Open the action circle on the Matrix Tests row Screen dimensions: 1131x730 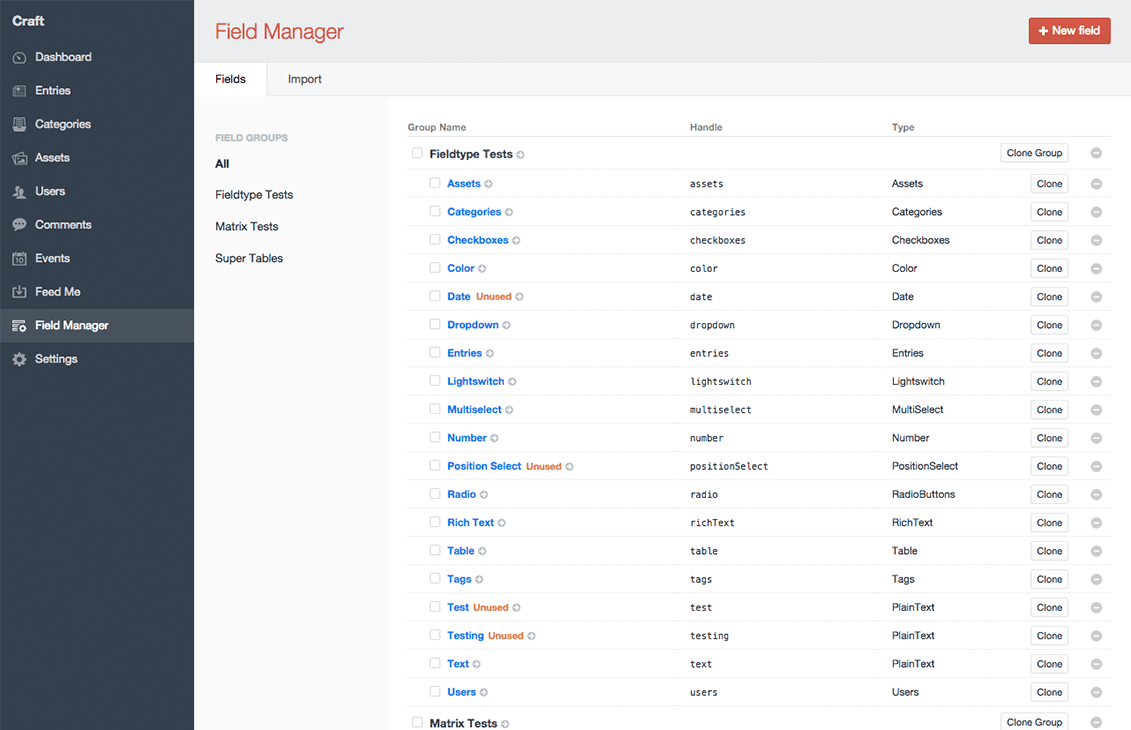(x=1096, y=722)
